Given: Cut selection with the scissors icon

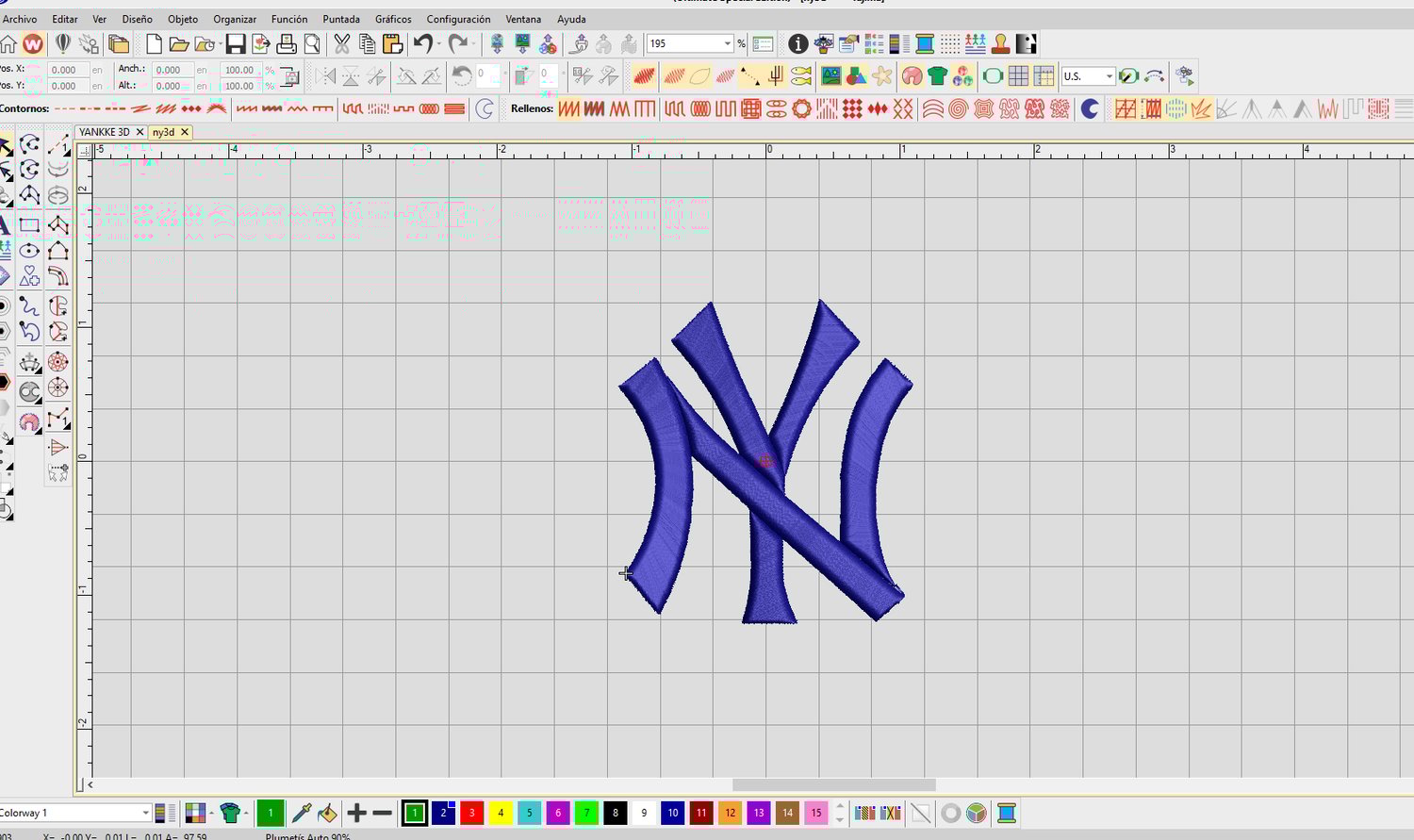Looking at the screenshot, I should (341, 43).
